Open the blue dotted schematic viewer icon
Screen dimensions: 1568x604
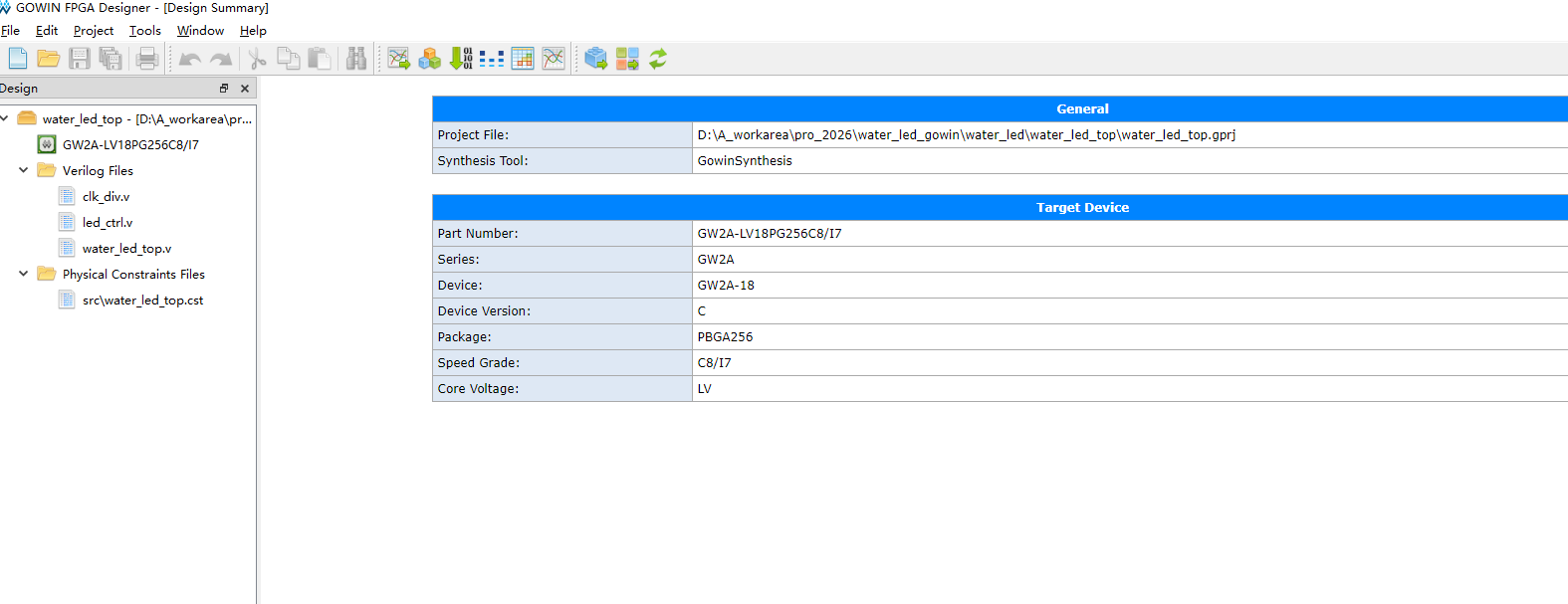(492, 59)
